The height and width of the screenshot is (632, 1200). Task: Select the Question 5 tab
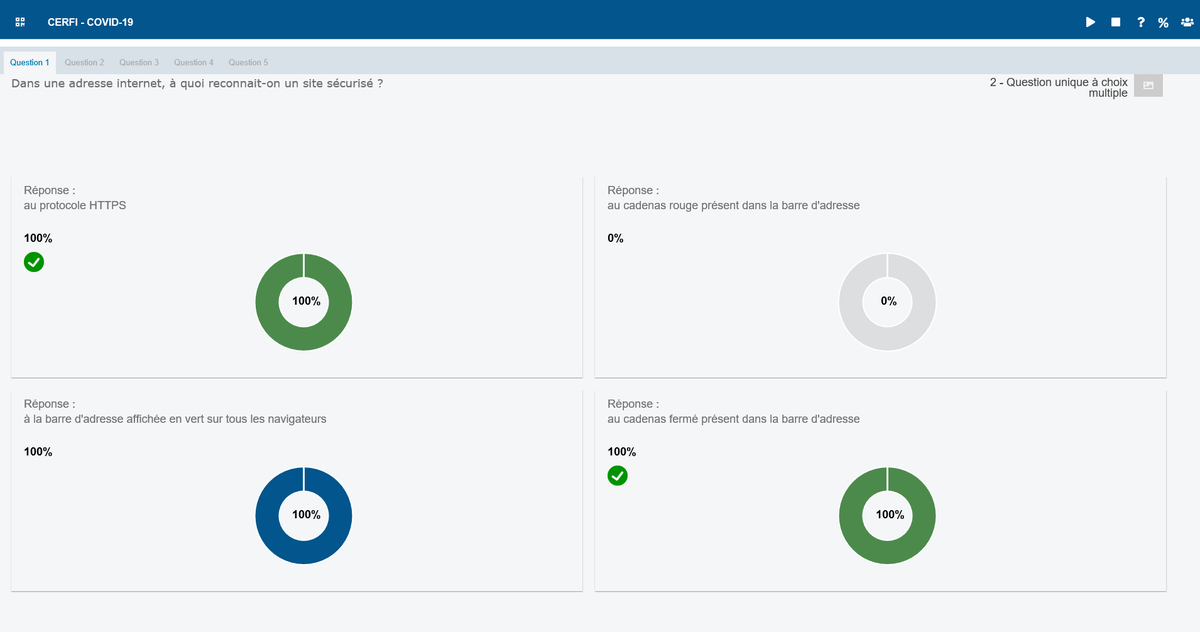click(248, 62)
